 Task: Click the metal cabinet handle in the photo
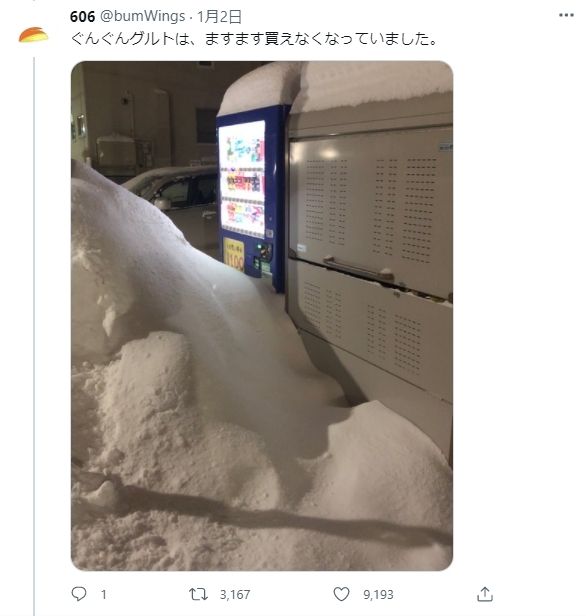pyautogui.click(x=358, y=268)
